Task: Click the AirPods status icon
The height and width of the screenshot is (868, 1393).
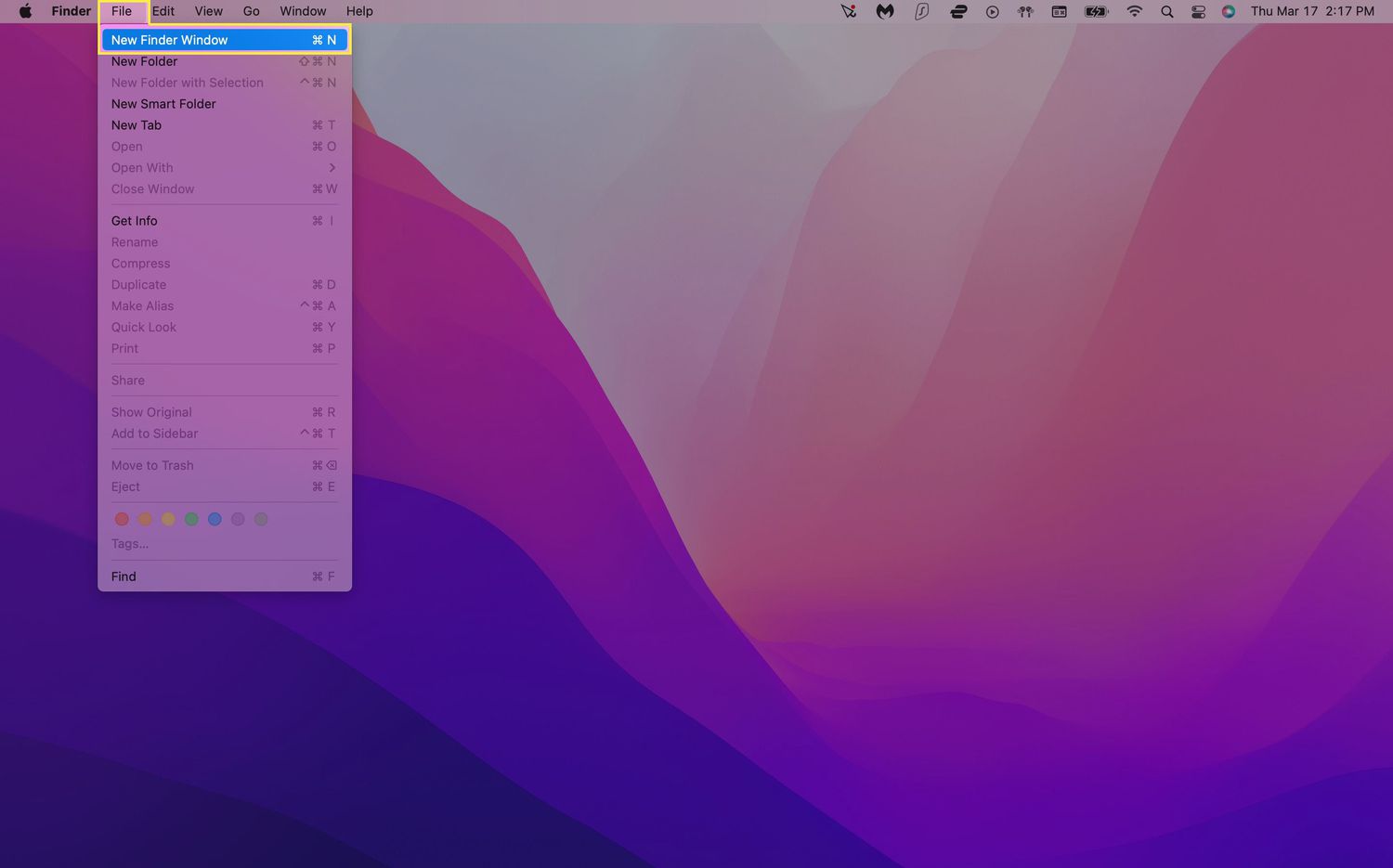Action: pyautogui.click(x=1025, y=11)
